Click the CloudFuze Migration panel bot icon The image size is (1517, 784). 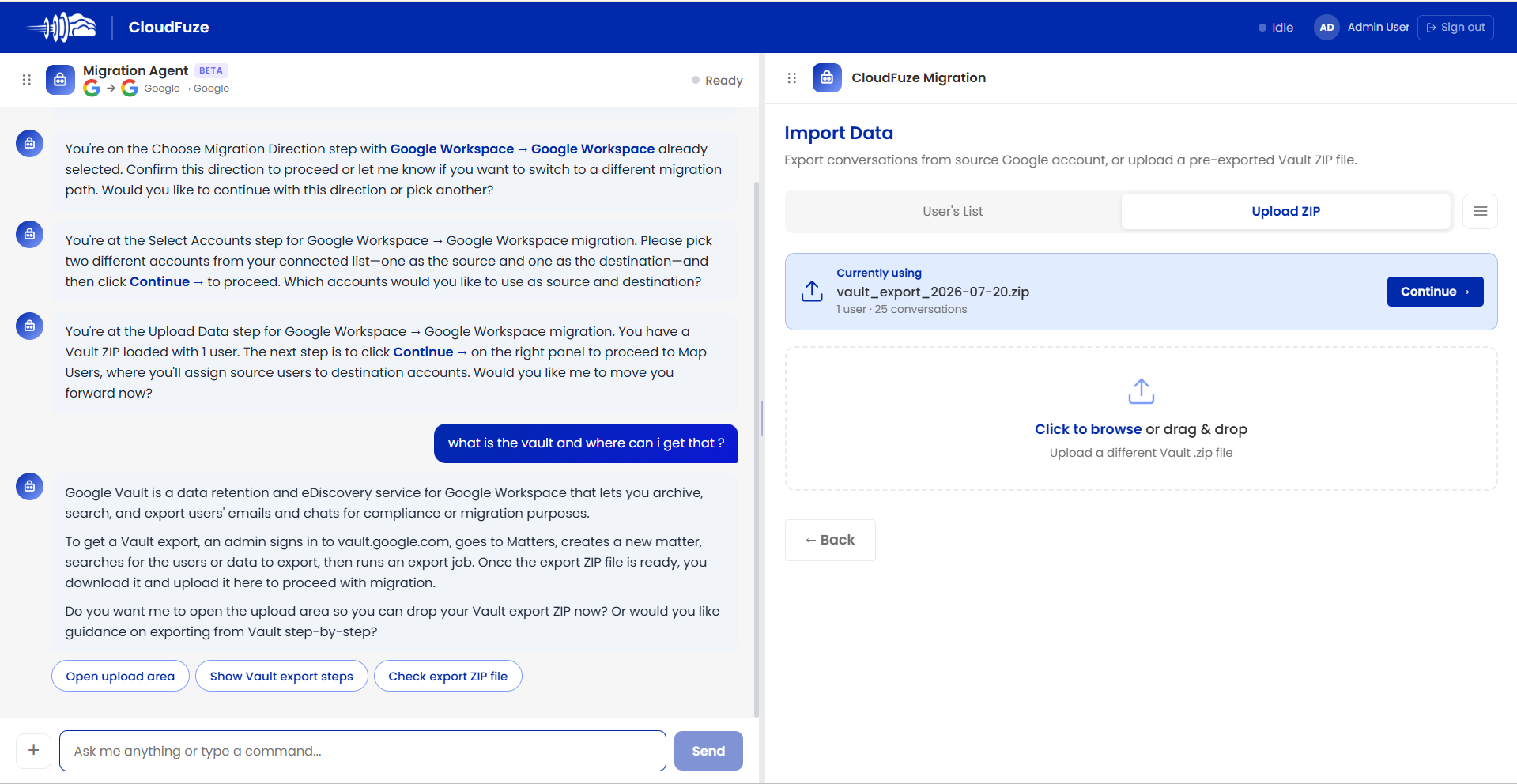[827, 77]
